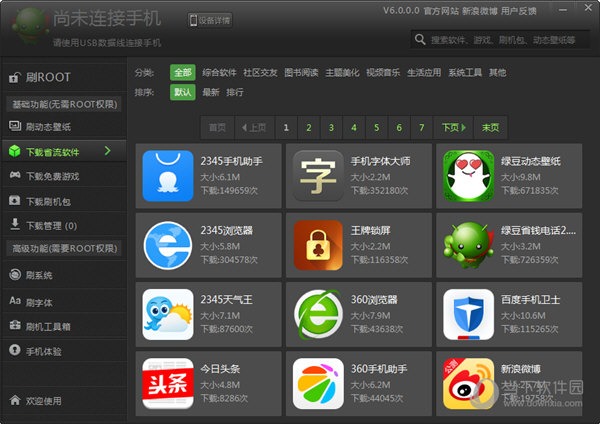
Task: Jump to last page 末页
Action: pos(491,127)
